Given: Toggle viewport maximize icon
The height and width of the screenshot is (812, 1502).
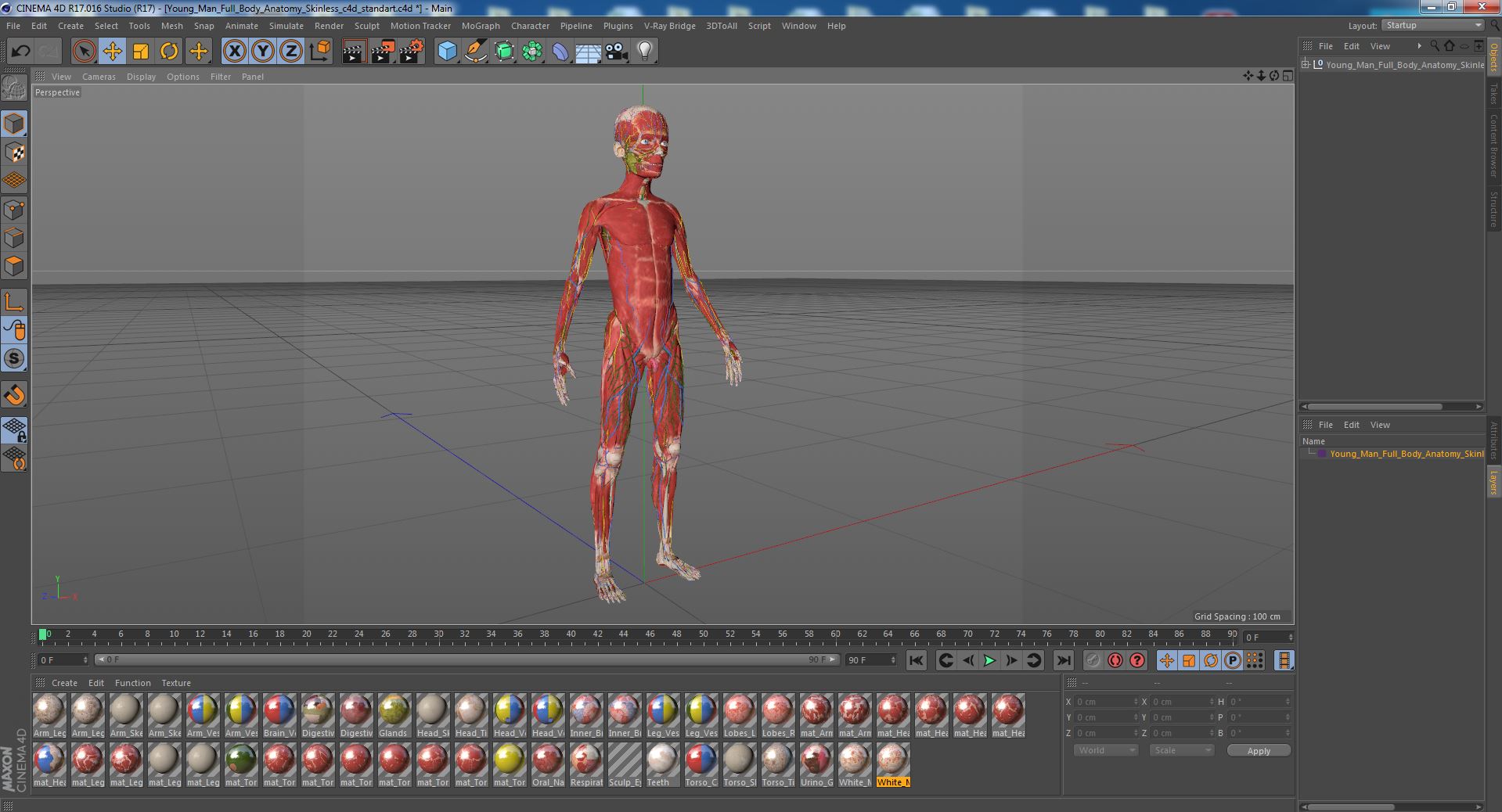Looking at the screenshot, I should (x=1288, y=76).
